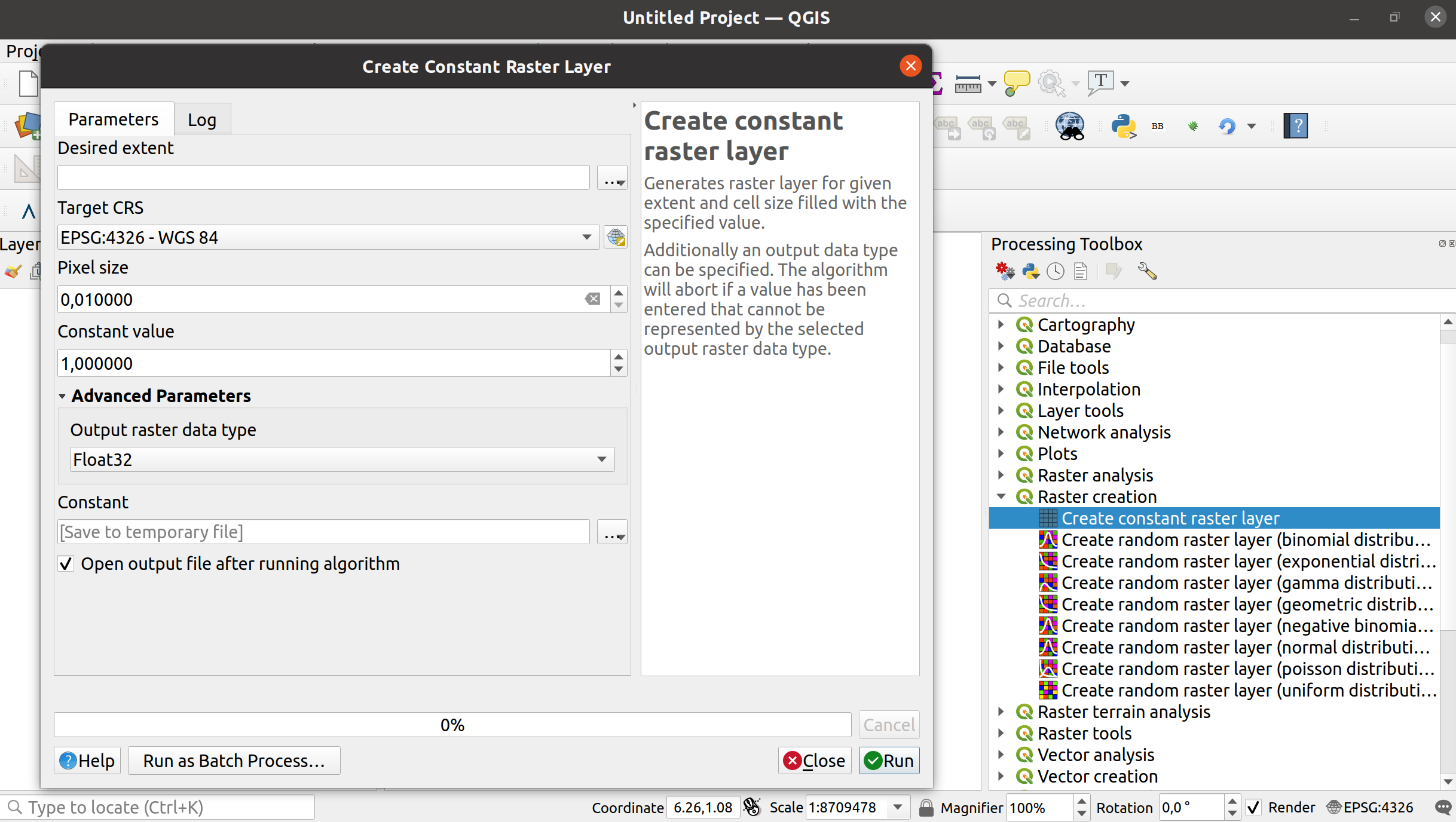Open the toolbox Options wrench icon
Image resolution: width=1456 pixels, height=822 pixels.
(1147, 272)
